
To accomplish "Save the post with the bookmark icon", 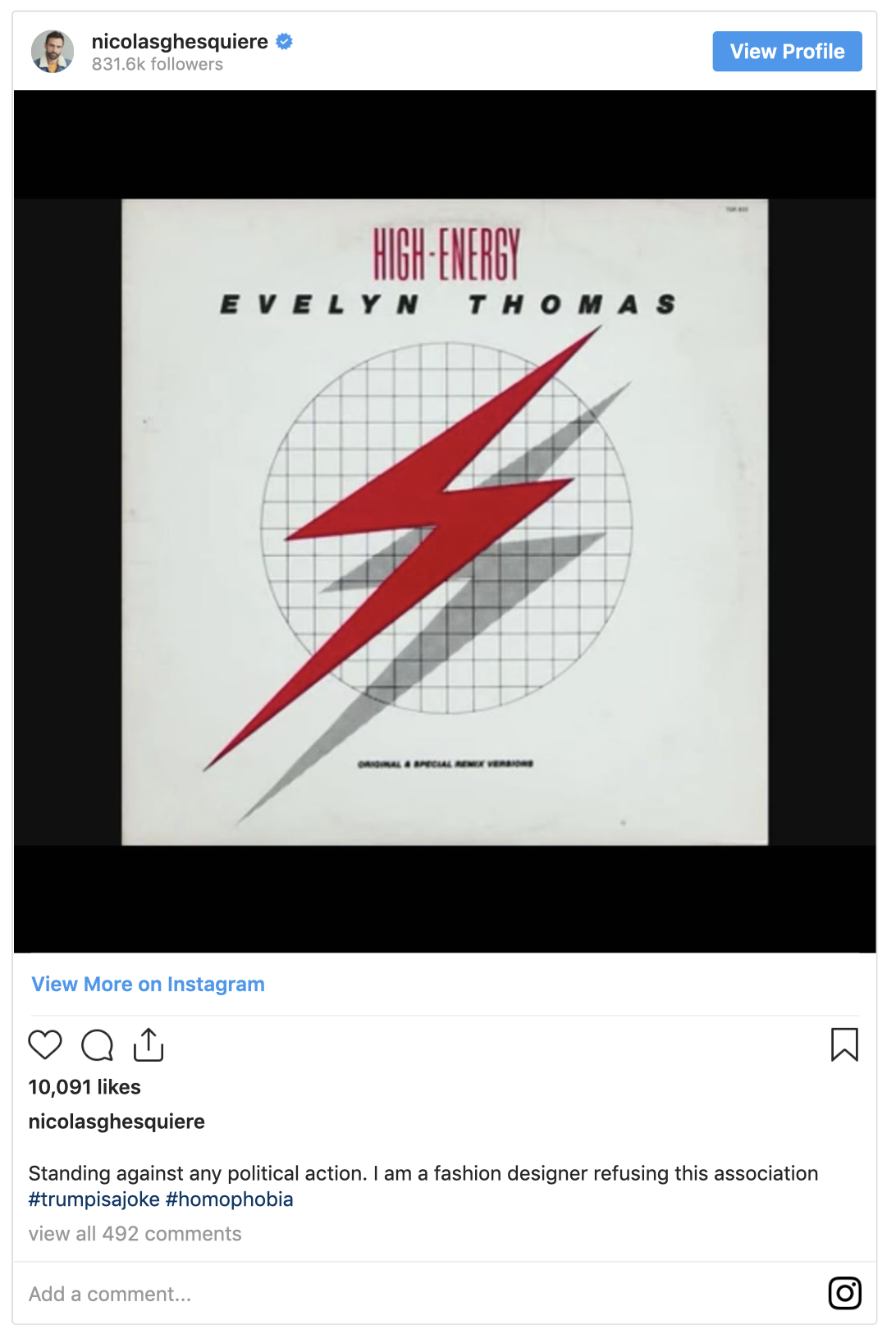I will pos(844,1044).
